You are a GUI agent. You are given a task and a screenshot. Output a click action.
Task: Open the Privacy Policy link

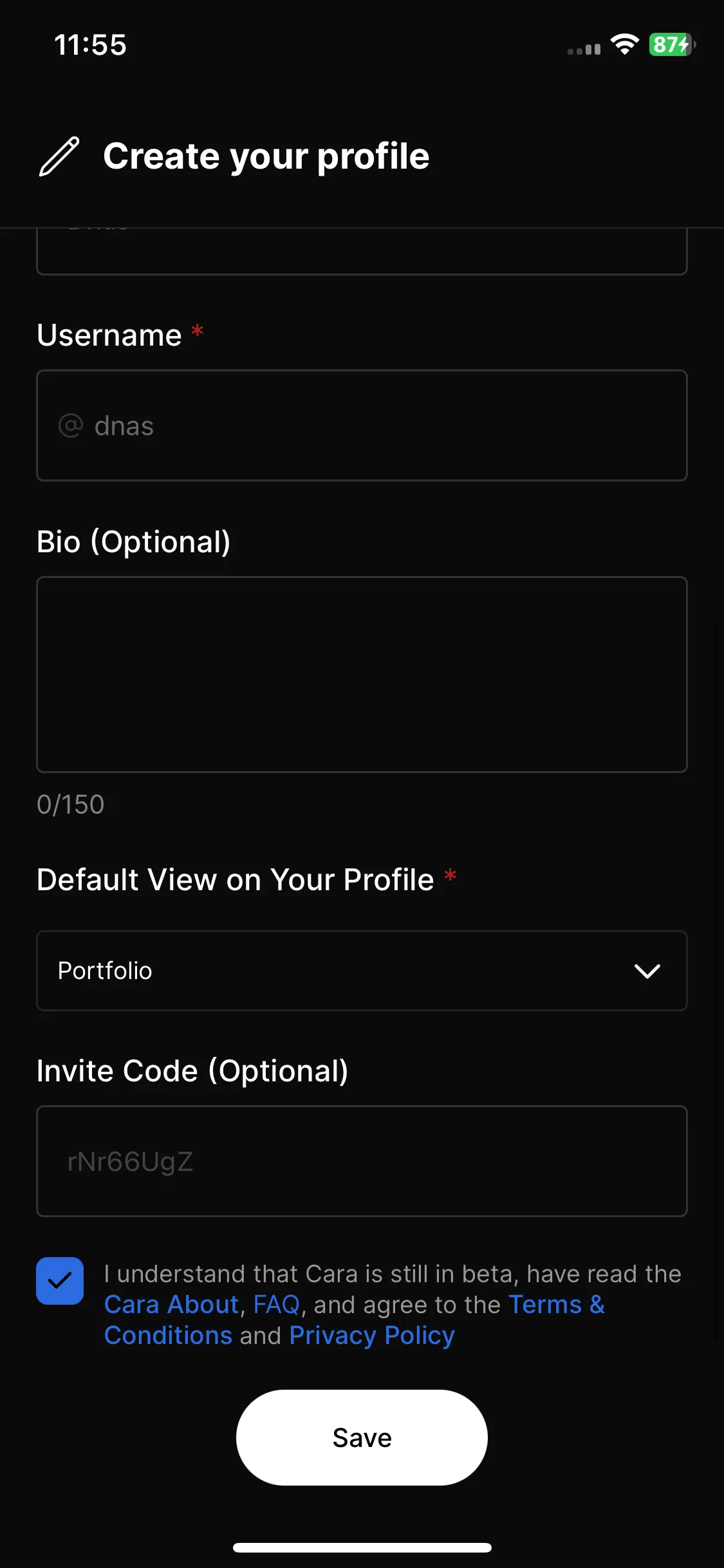coord(372,1335)
